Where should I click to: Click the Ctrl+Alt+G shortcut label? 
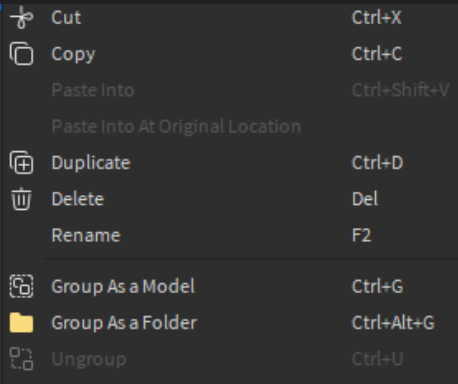coord(393,322)
